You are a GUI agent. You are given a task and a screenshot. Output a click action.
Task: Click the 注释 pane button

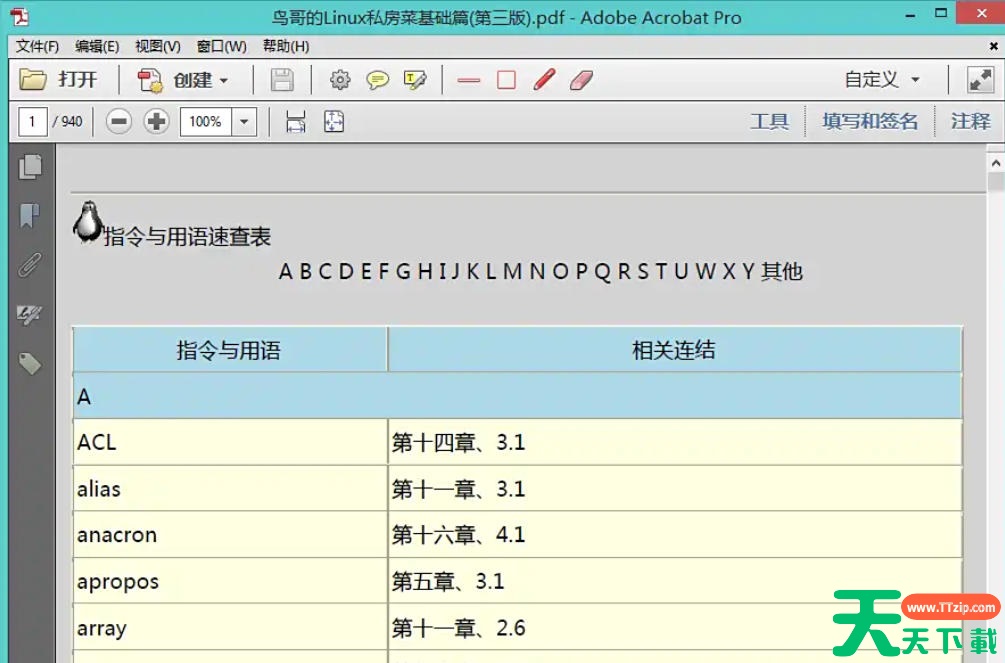[969, 122]
